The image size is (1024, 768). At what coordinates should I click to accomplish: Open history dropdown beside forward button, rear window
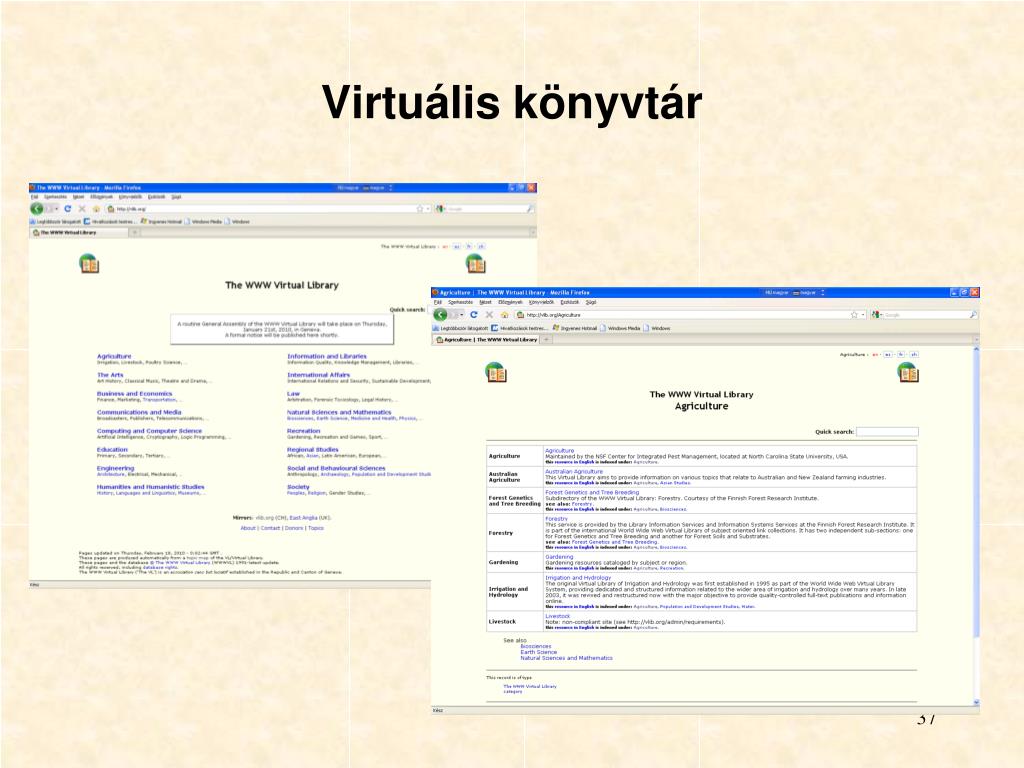click(x=57, y=208)
